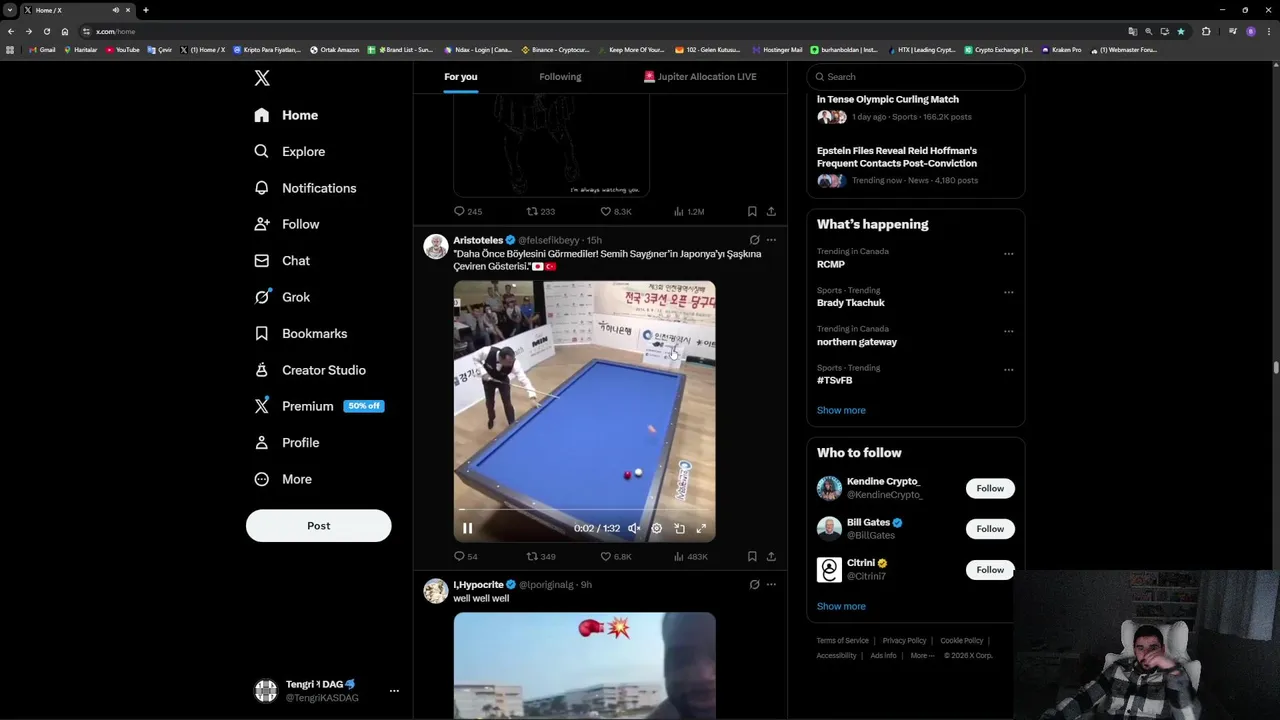Open Profile from the sidebar

(287, 442)
